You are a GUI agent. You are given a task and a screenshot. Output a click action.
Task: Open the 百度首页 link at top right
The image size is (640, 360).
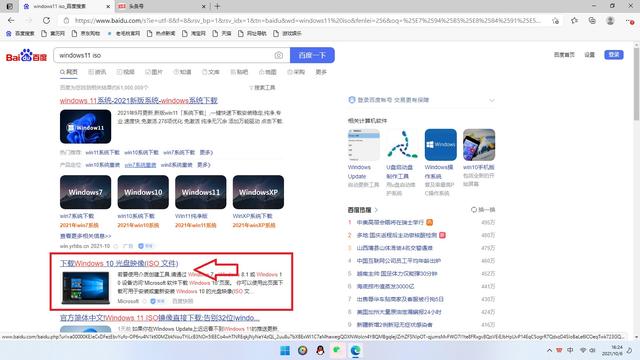(x=564, y=55)
